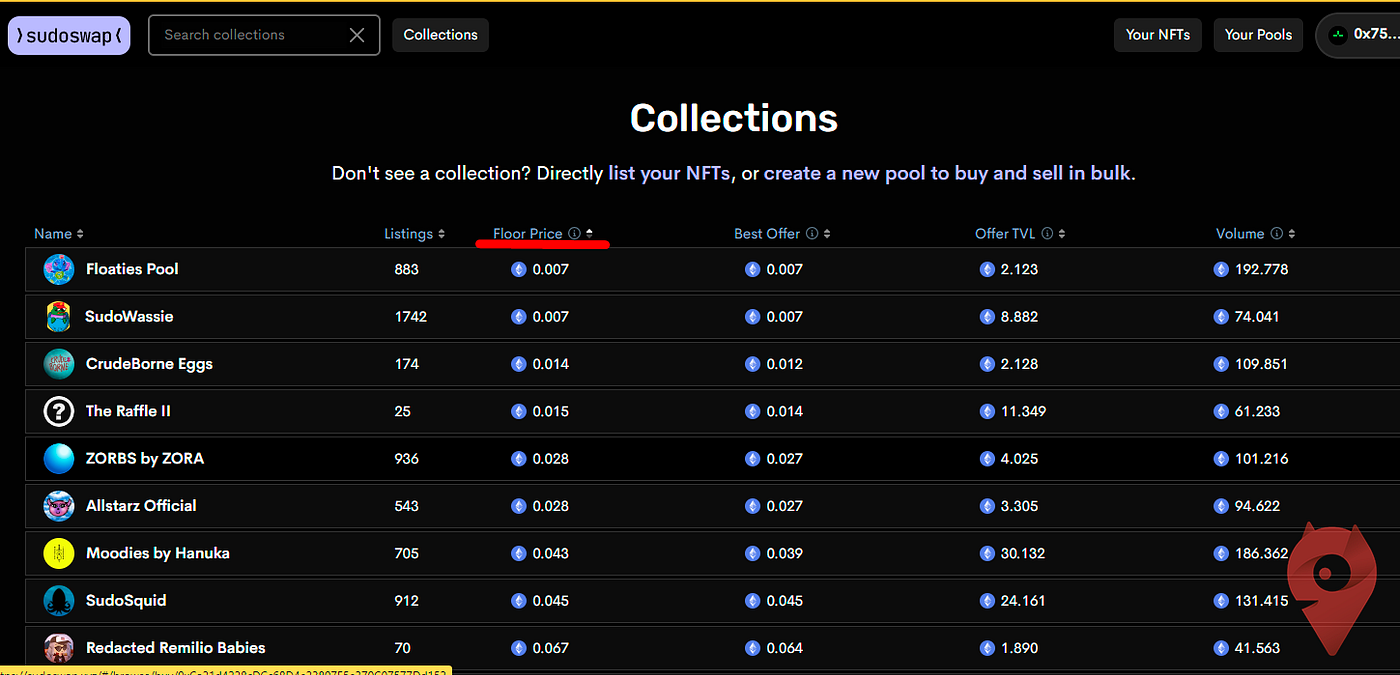This screenshot has width=1400, height=675.
Task: Open the connected wallet 0x75 menu
Action: 1358,35
